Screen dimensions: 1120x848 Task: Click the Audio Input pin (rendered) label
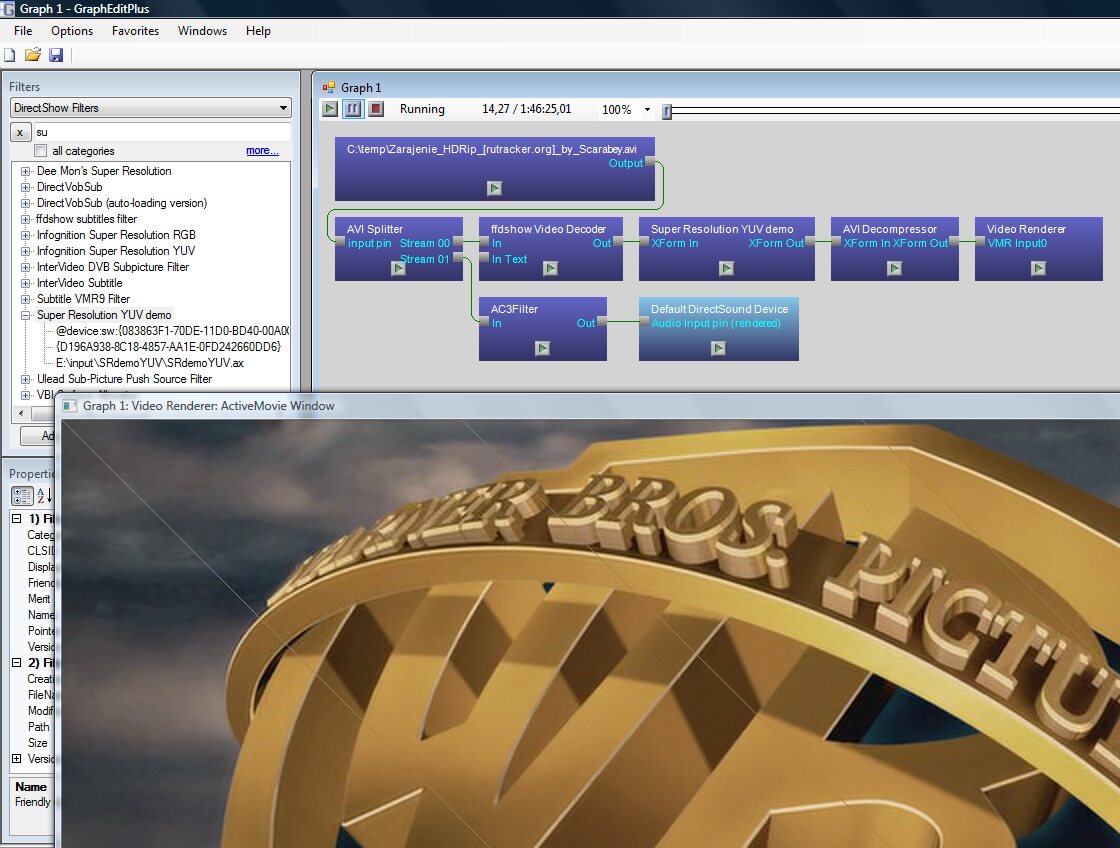coord(716,323)
